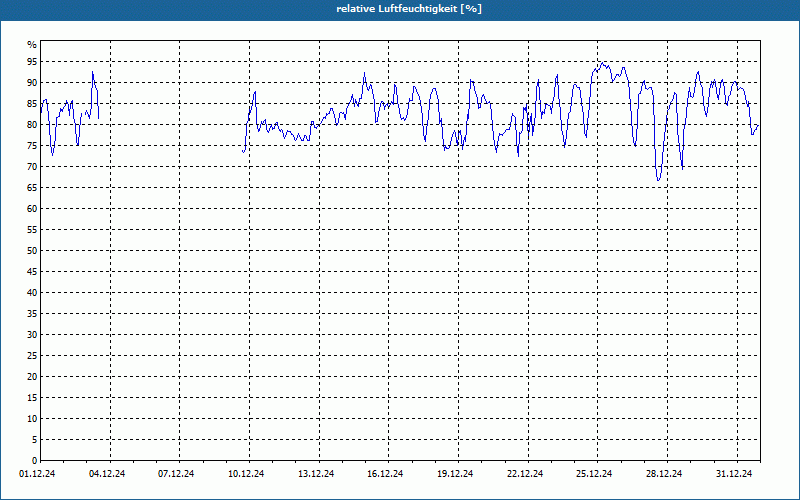Click the x-axis date 25.12.24

(x=594, y=474)
